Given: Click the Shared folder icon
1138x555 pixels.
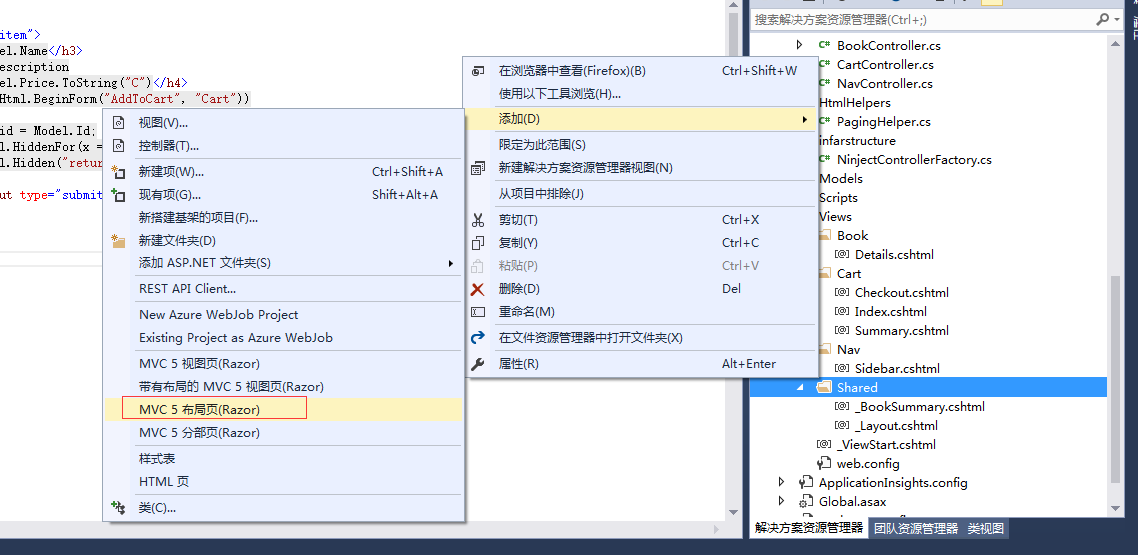Looking at the screenshot, I should [x=824, y=387].
